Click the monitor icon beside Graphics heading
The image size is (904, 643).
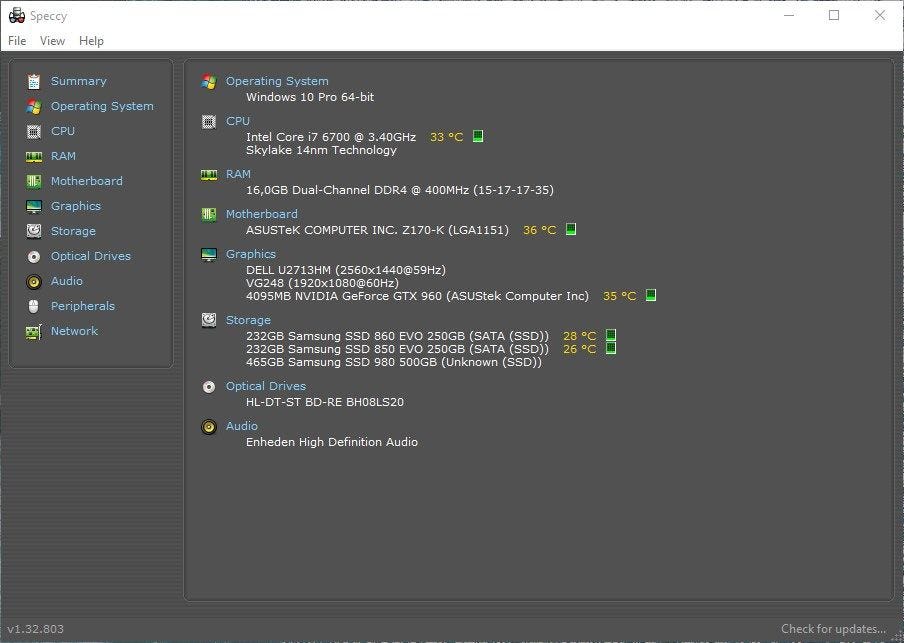click(209, 254)
